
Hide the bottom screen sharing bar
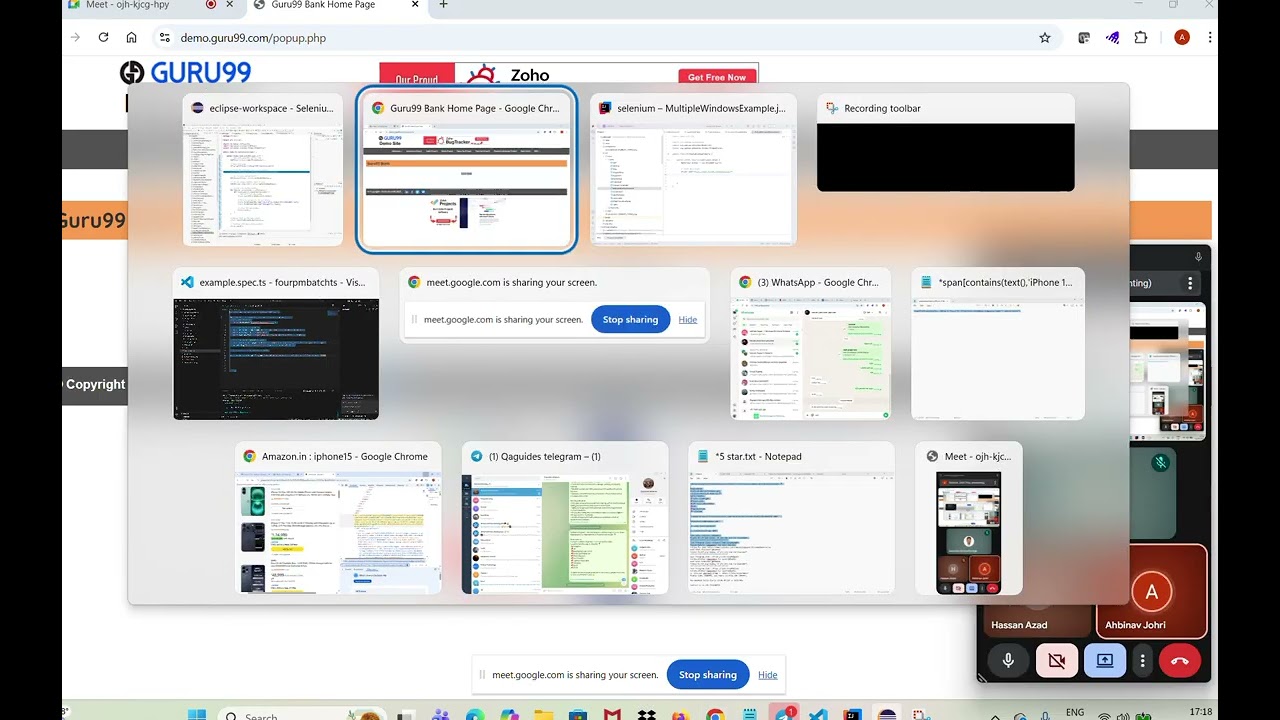coord(767,675)
